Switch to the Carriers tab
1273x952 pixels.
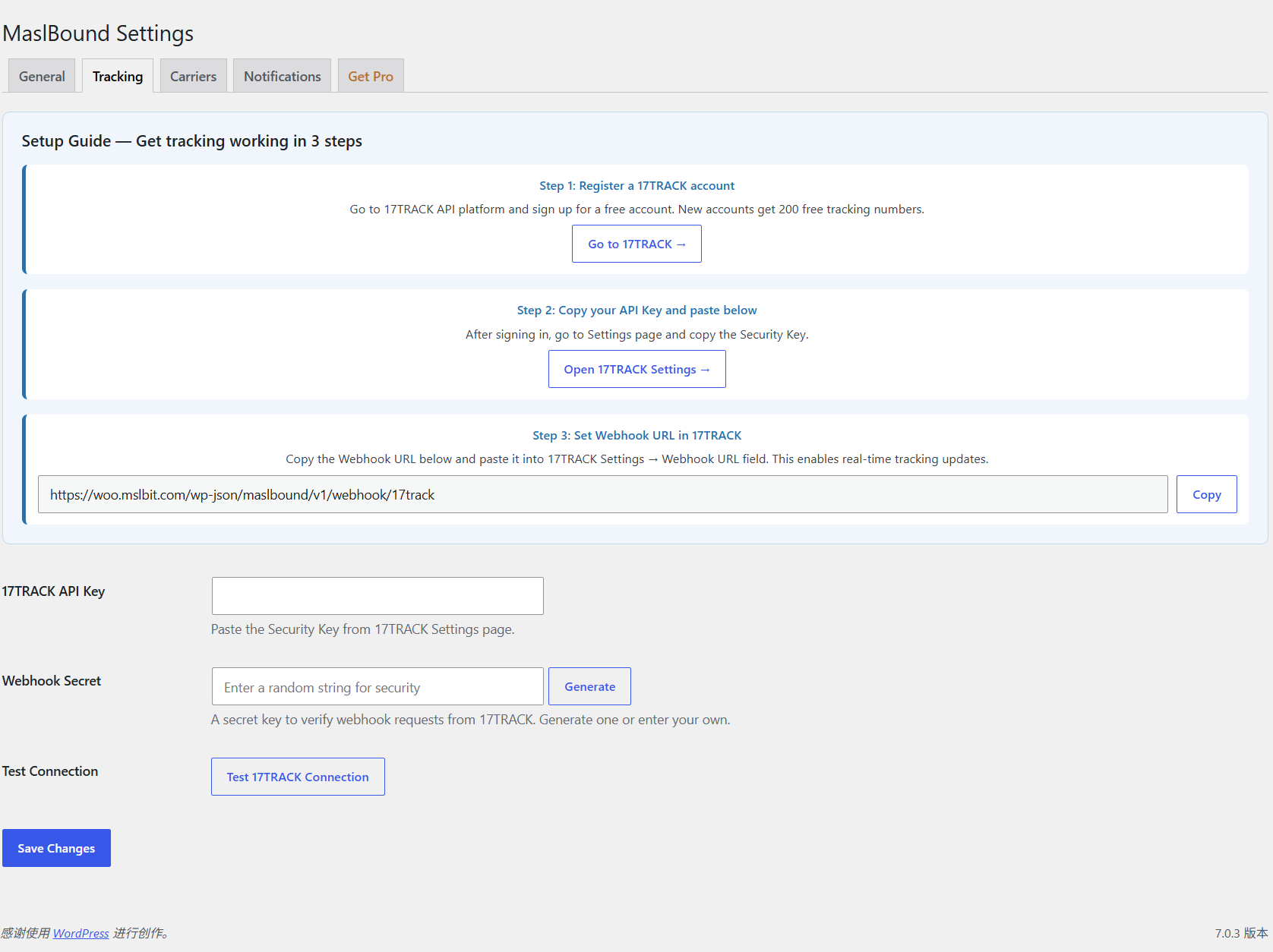pos(193,76)
